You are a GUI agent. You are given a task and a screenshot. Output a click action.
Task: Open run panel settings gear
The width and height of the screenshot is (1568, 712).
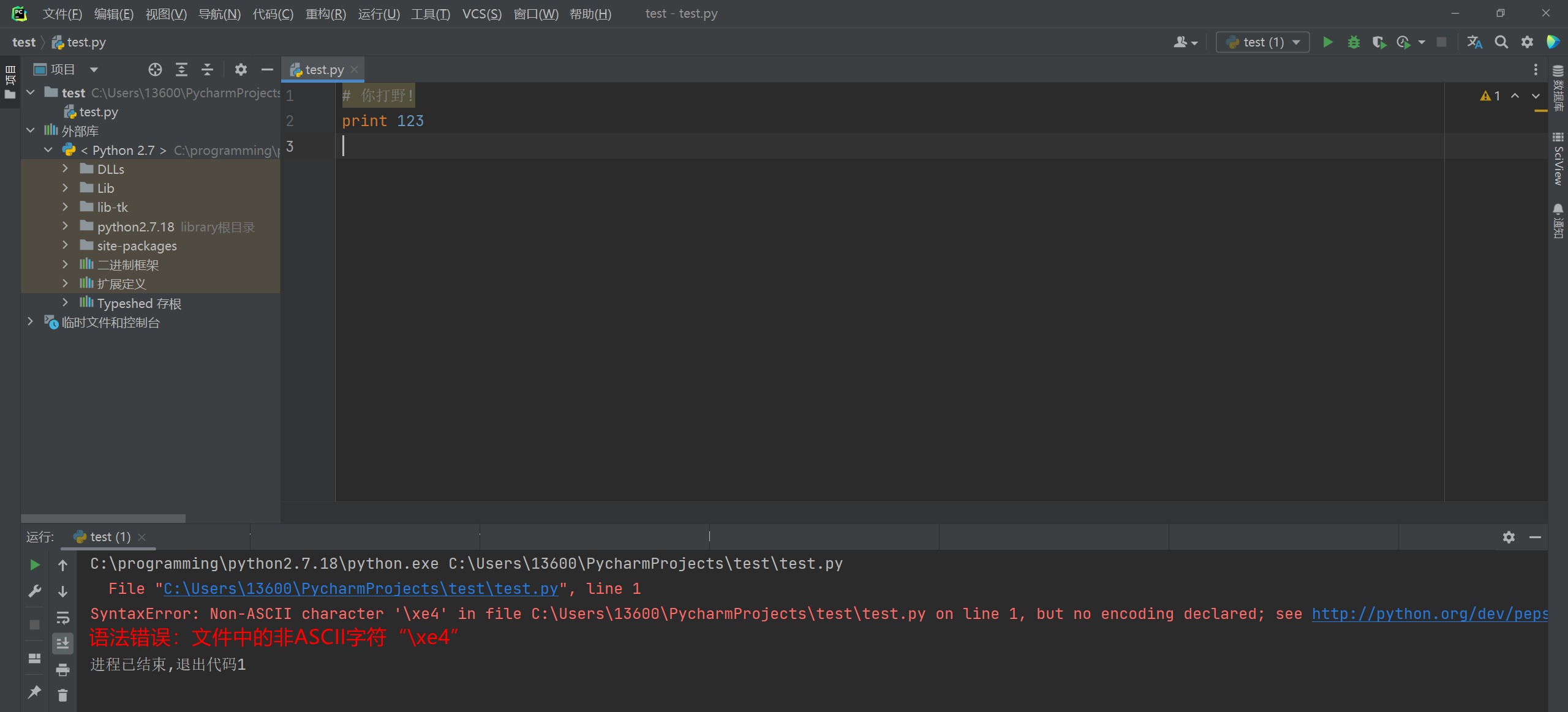[1509, 537]
